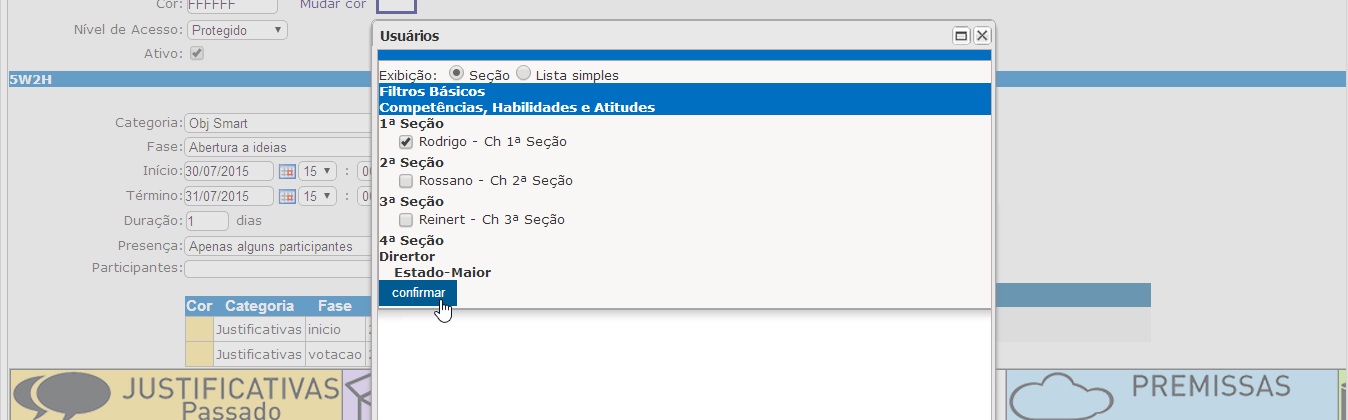
Task: Click the Mudar cor link
Action: pyautogui.click(x=333, y=4)
